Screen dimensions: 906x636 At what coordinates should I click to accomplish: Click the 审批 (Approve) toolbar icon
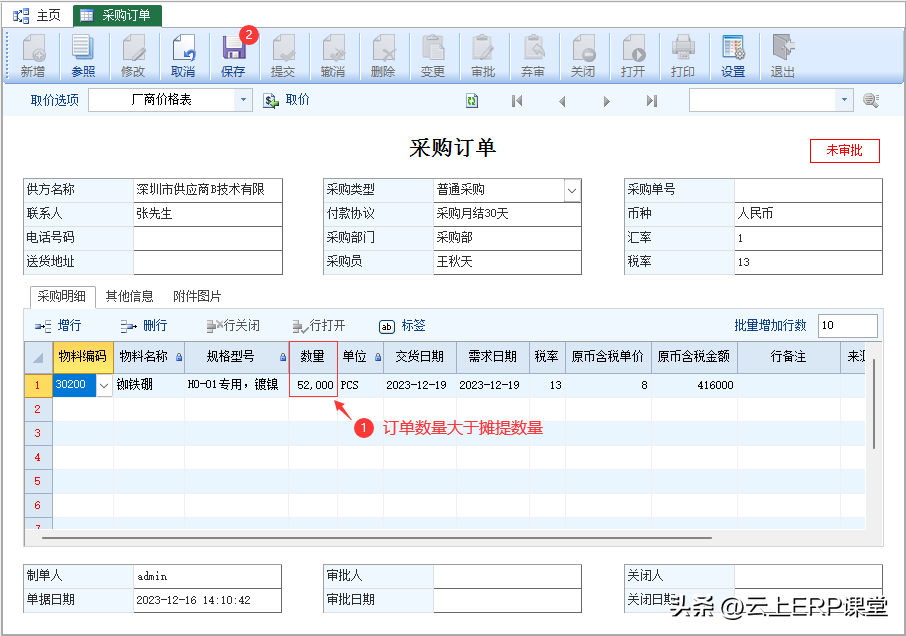click(482, 56)
